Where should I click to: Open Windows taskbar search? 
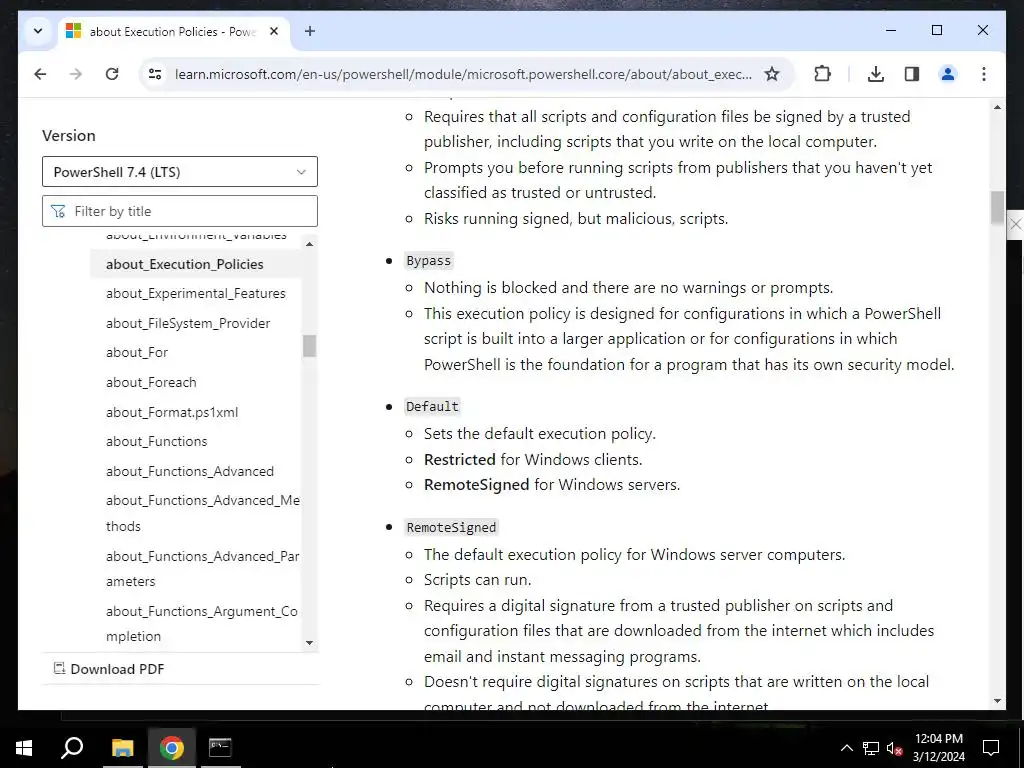click(x=72, y=747)
